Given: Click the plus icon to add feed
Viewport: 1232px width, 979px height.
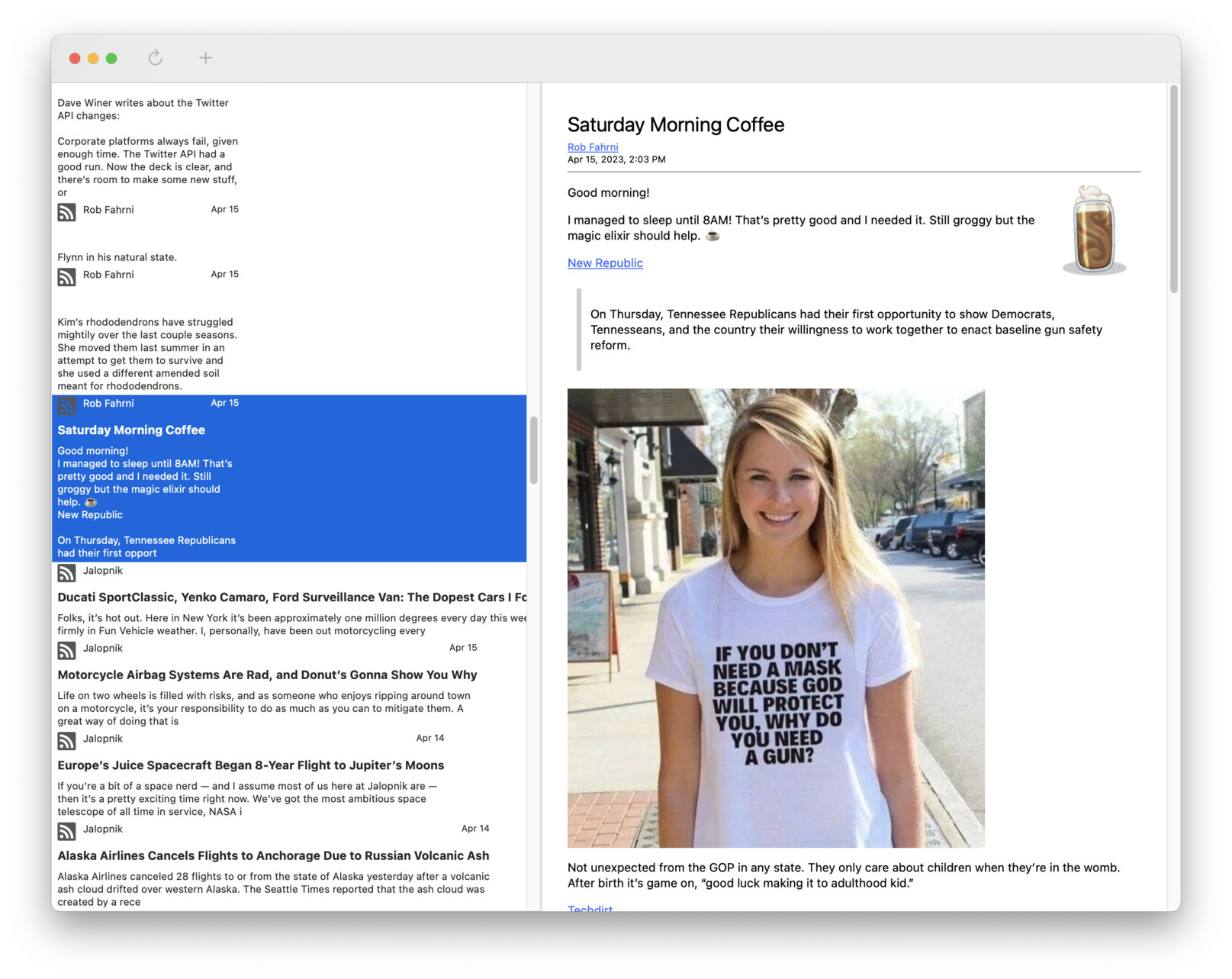Looking at the screenshot, I should [205, 58].
